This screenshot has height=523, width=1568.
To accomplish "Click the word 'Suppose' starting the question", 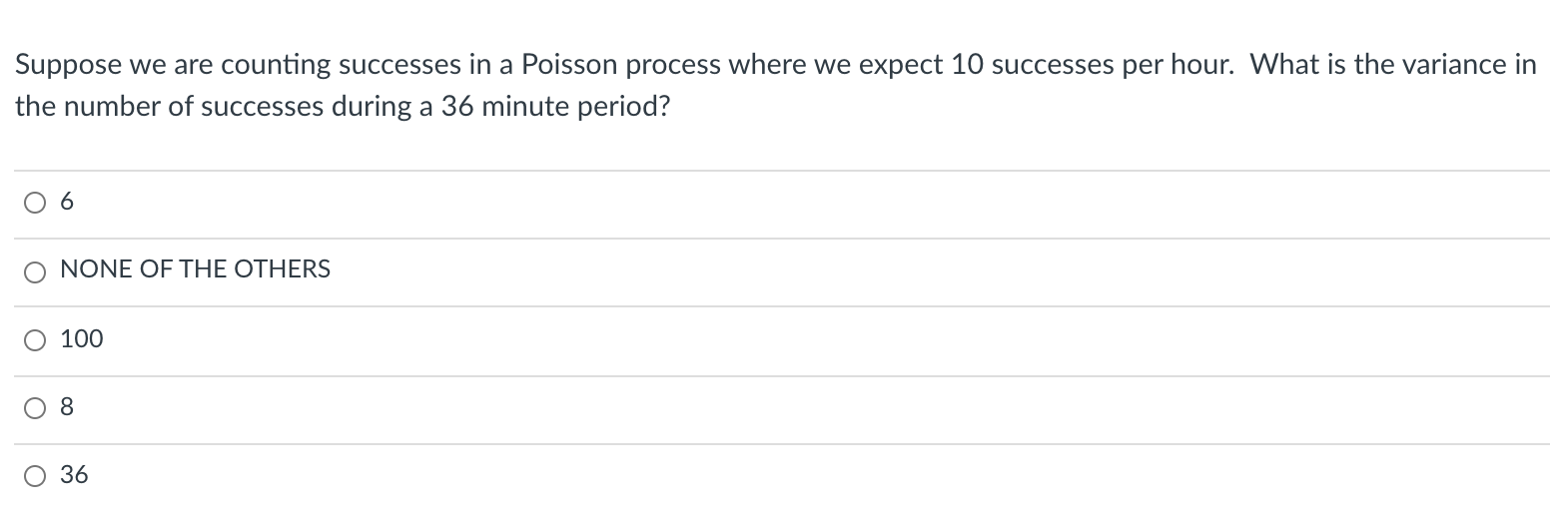I will click(65, 65).
